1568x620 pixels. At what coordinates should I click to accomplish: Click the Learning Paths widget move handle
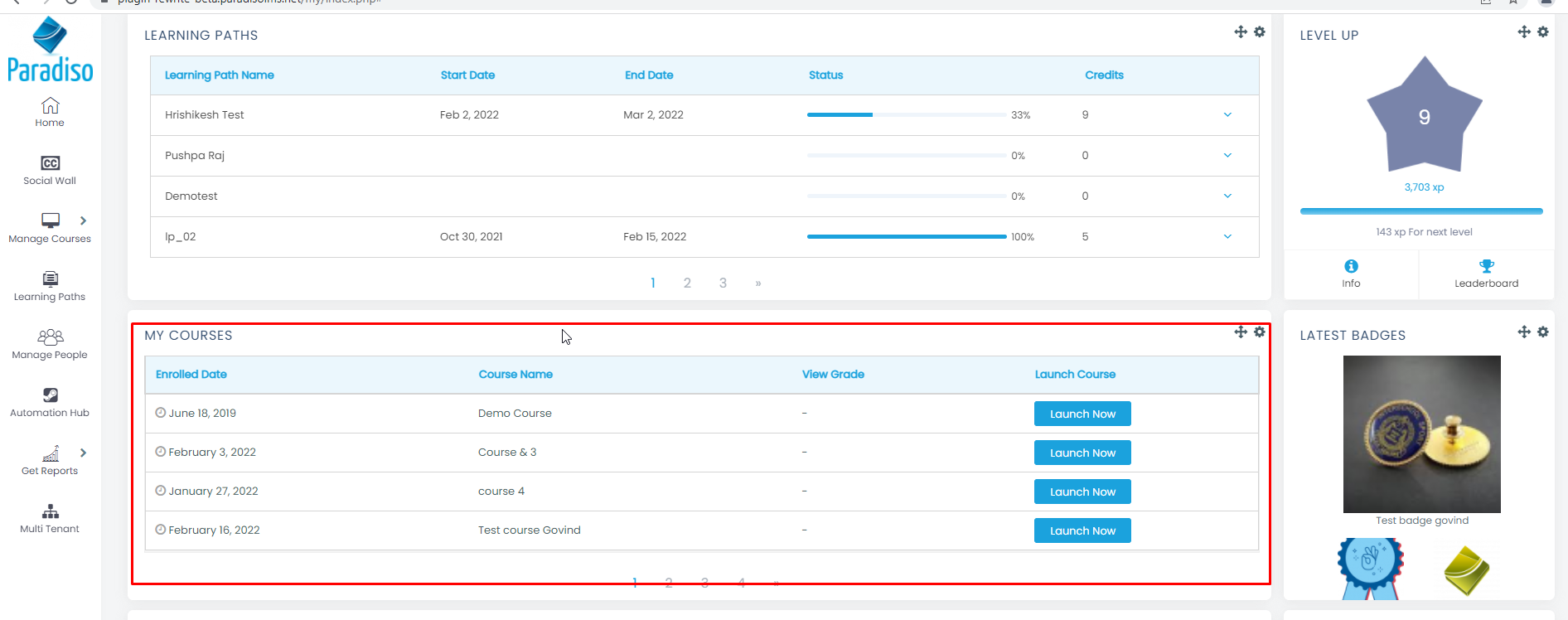click(1240, 31)
